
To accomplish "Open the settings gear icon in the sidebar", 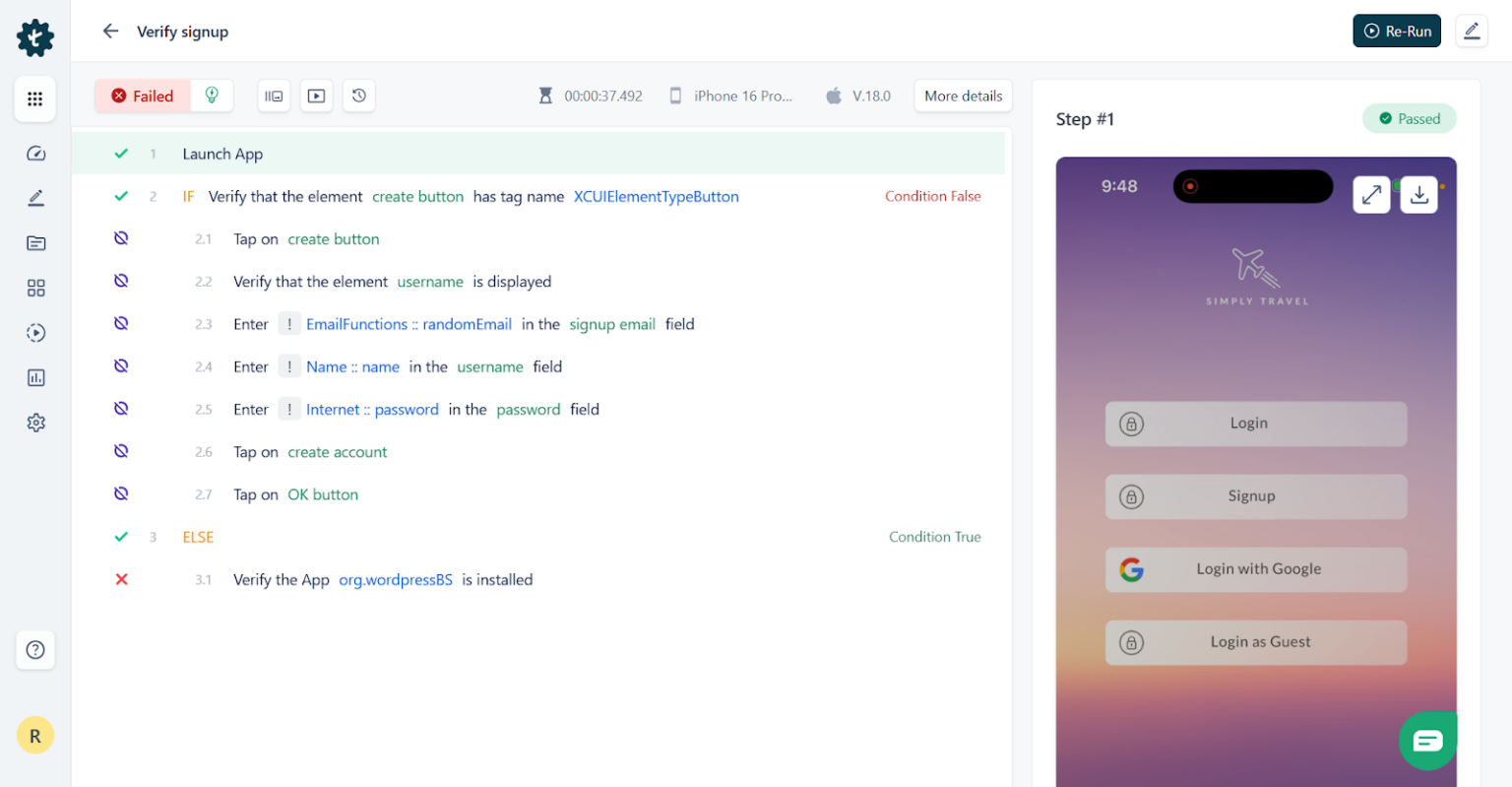I will tap(35, 422).
